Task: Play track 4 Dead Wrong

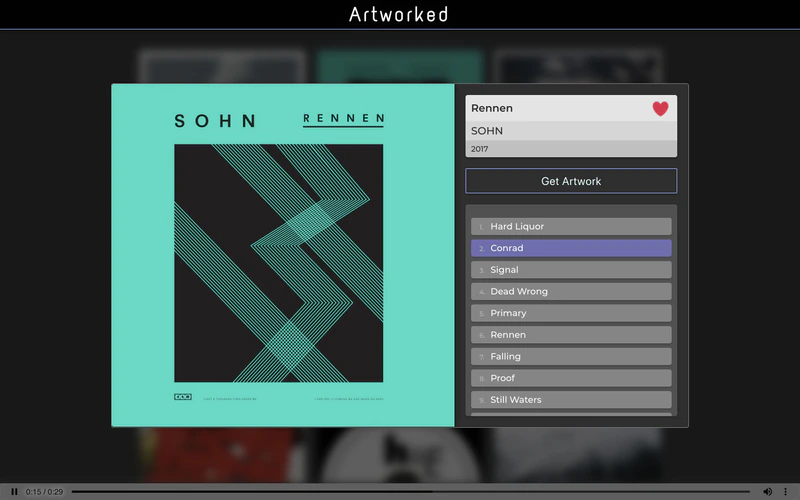Action: click(x=571, y=291)
